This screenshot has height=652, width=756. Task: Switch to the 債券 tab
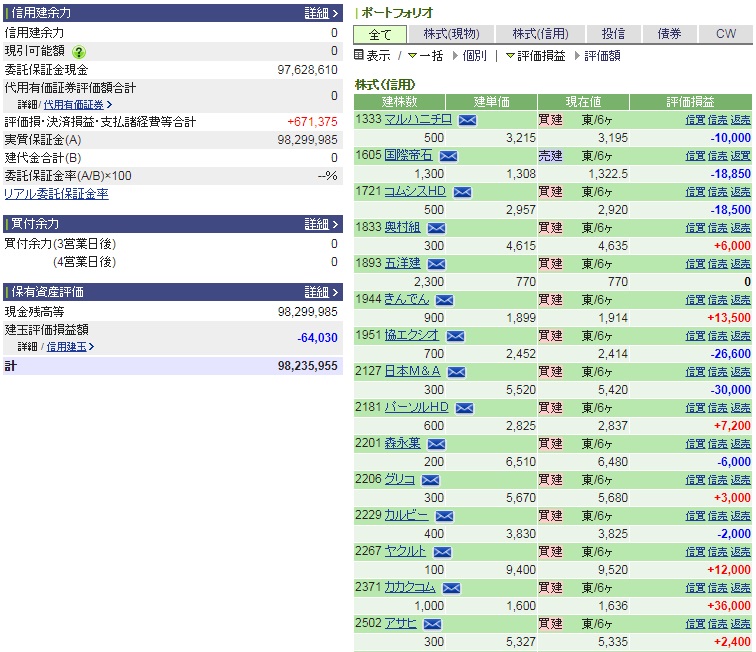669,34
